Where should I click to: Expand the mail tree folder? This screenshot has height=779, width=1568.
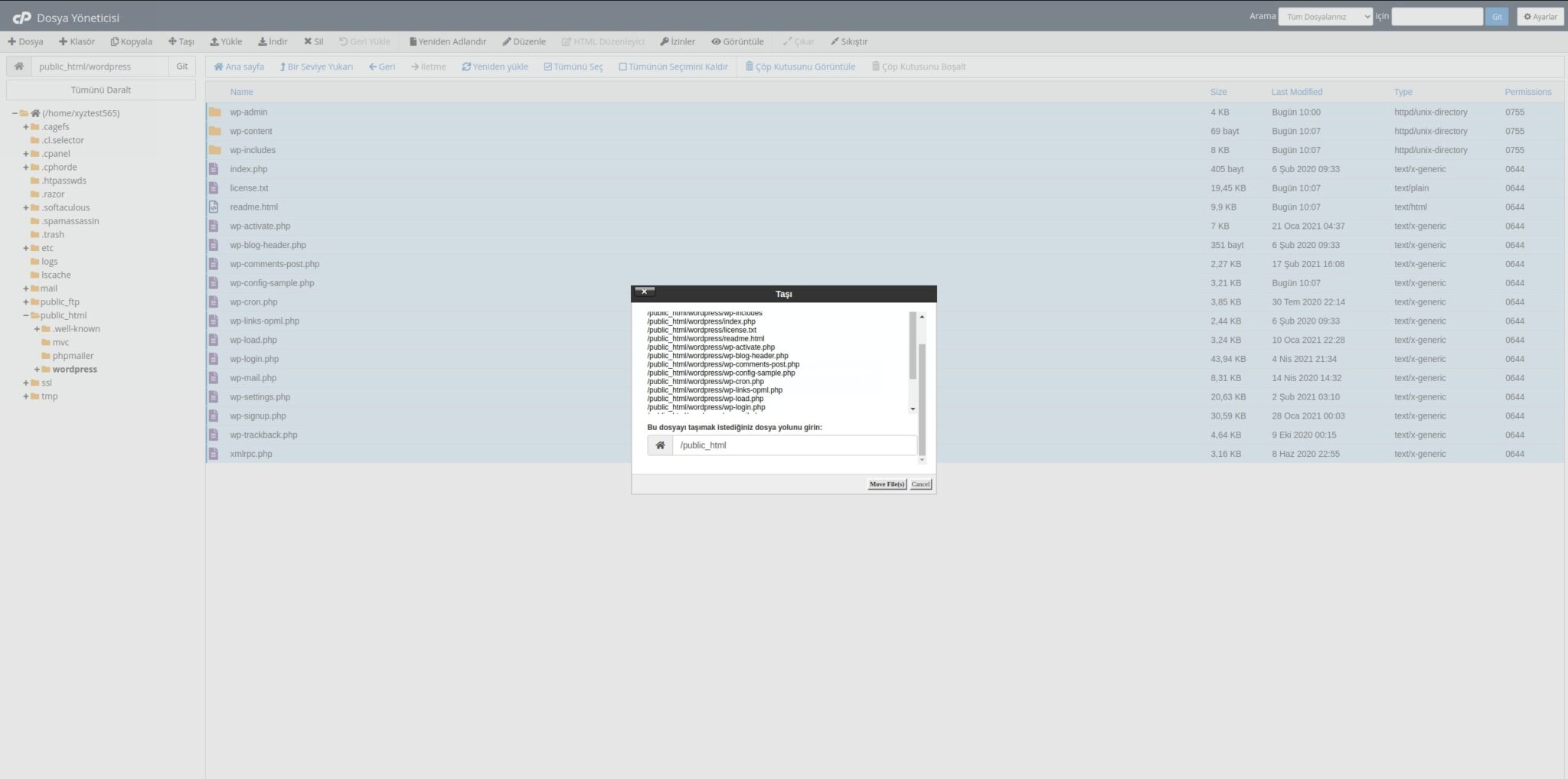coord(25,288)
